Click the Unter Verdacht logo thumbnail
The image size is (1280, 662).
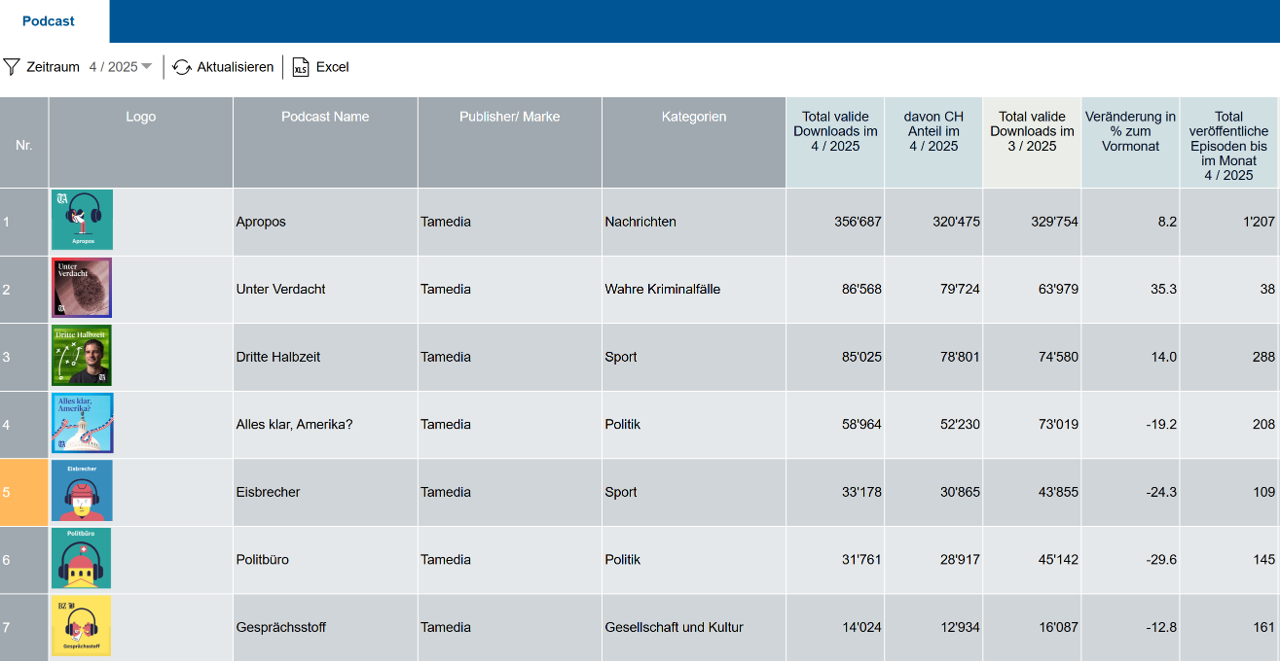click(x=82, y=288)
